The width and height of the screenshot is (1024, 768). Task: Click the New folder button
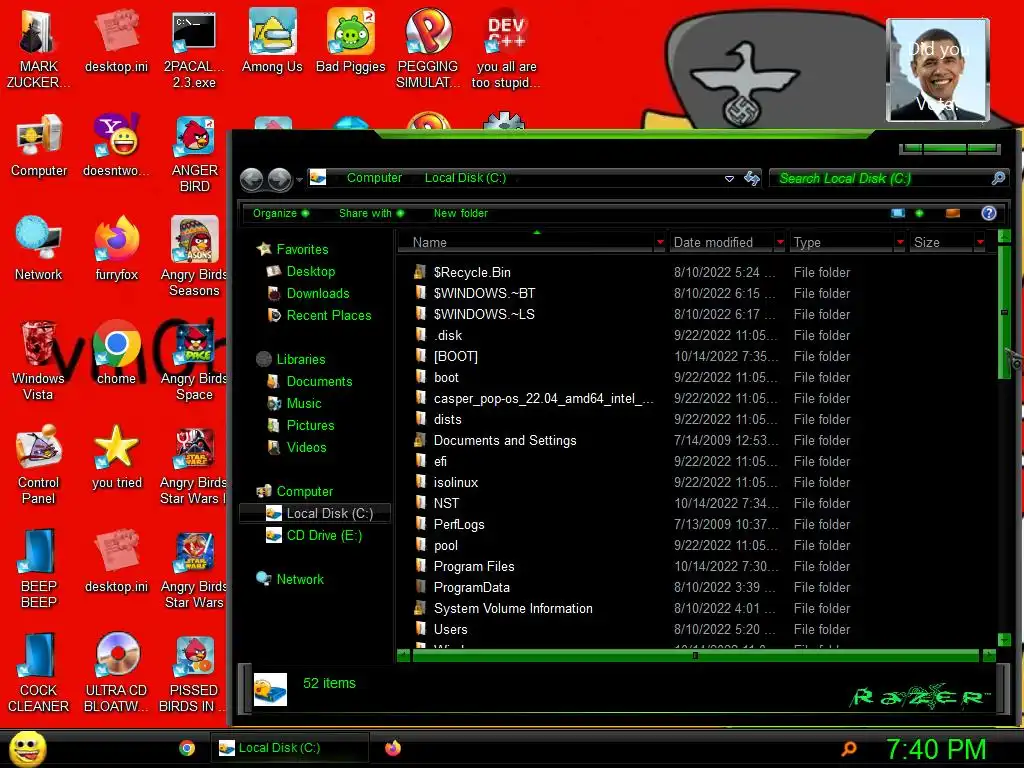pyautogui.click(x=460, y=213)
